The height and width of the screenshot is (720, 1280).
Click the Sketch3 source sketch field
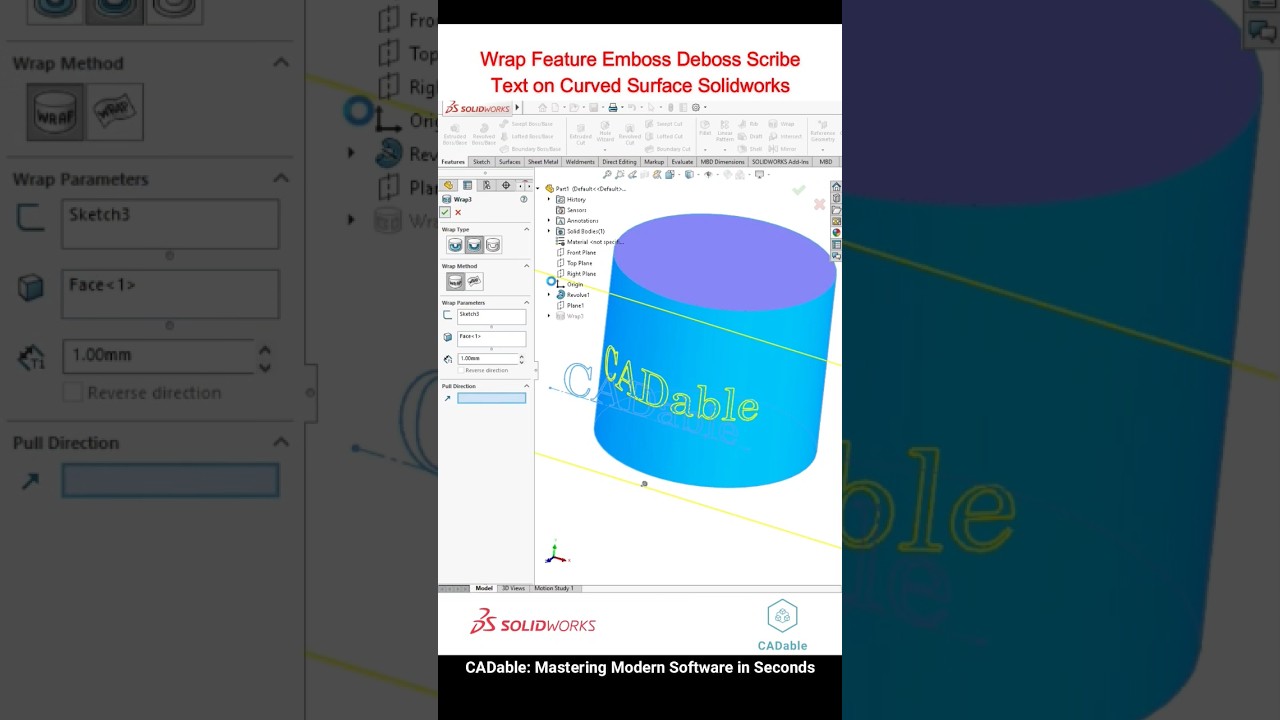491,317
